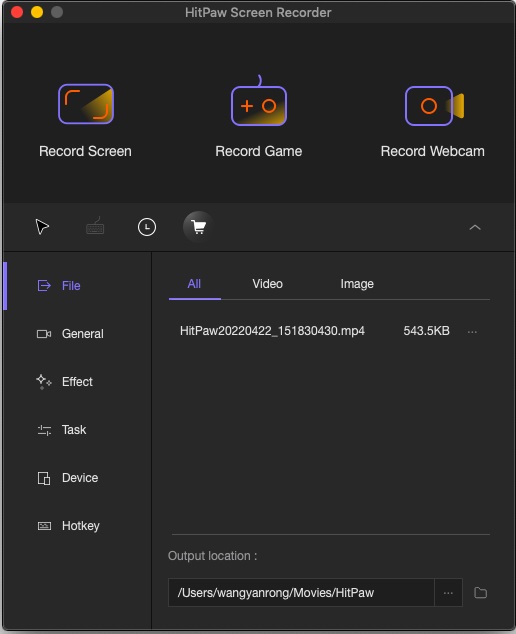Click the General camera icon

44,334
